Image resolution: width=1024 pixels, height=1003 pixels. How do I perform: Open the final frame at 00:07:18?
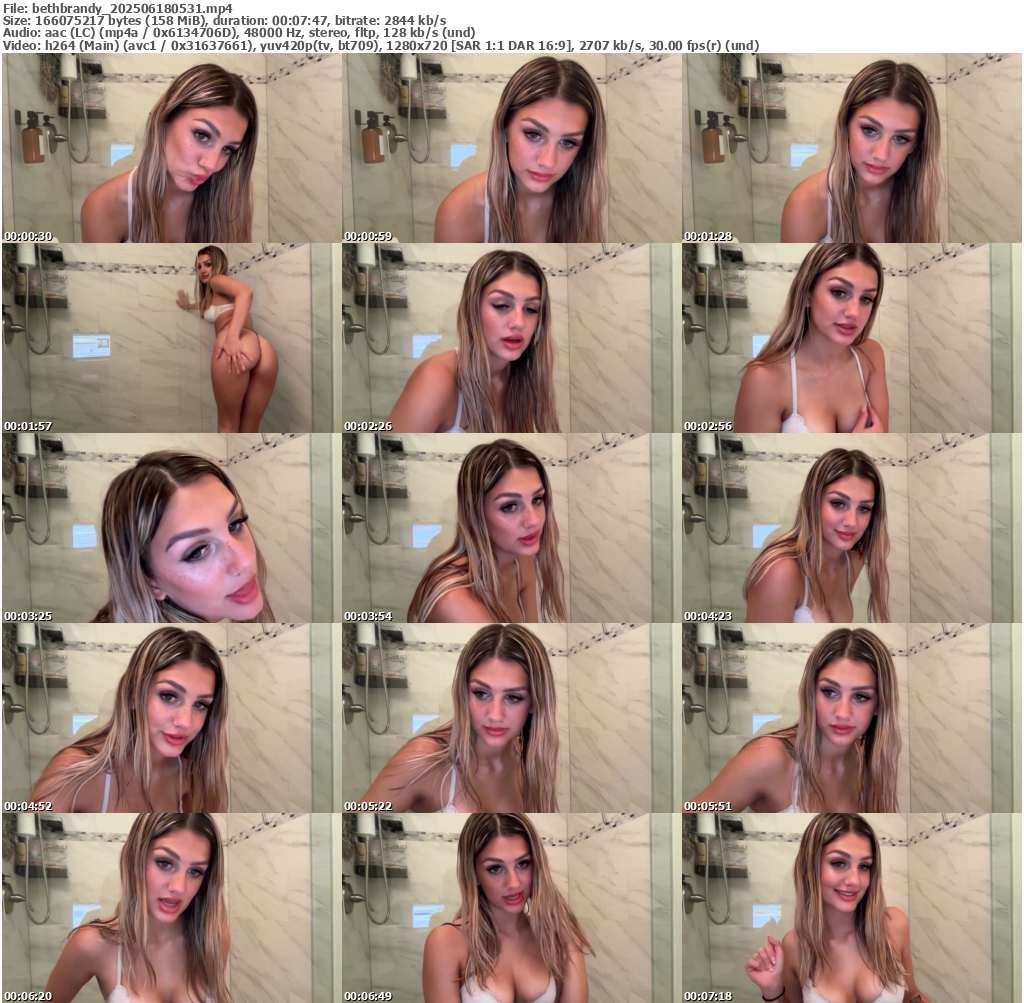click(852, 908)
